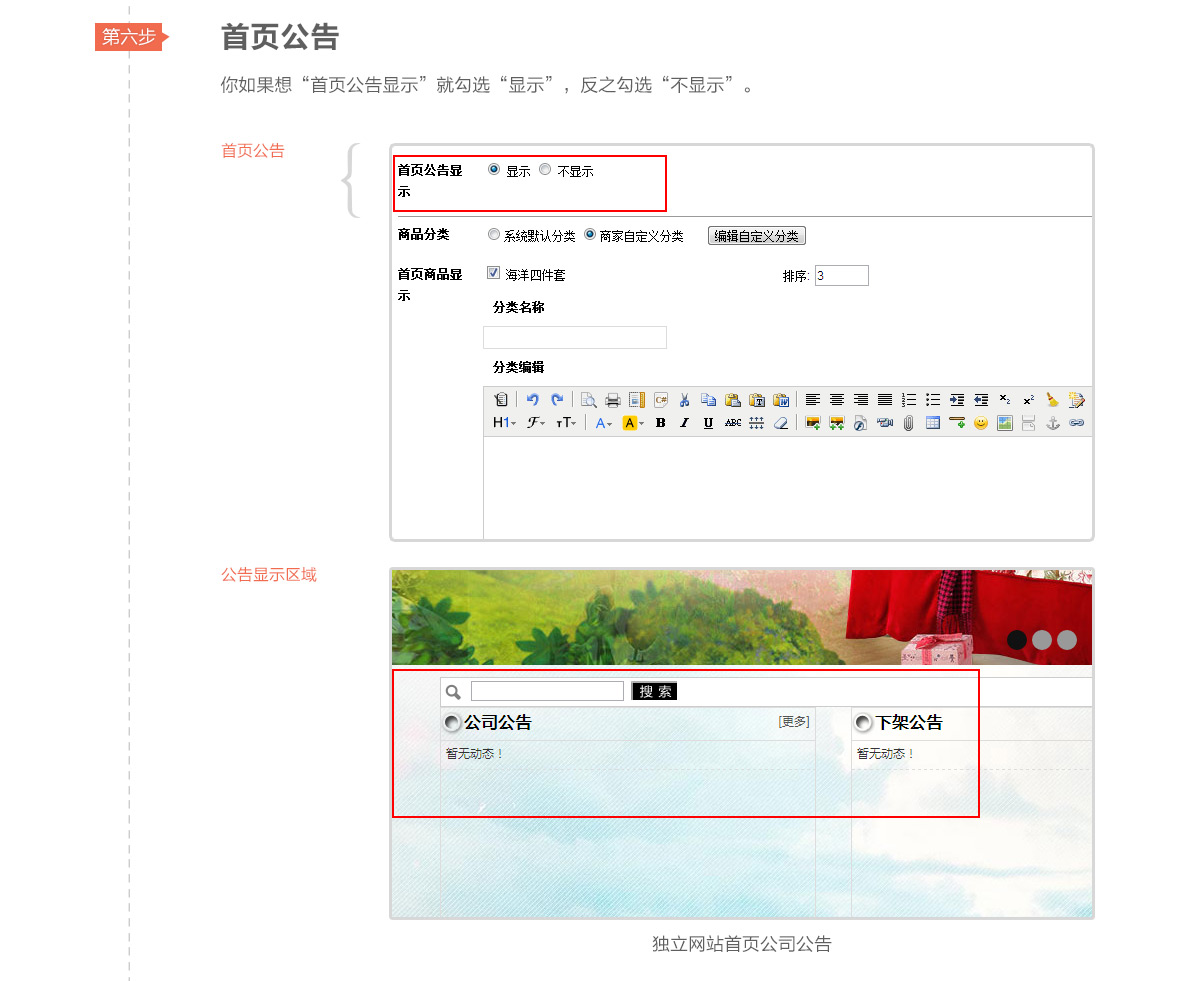Click the landscape picture icon

click(1005, 423)
